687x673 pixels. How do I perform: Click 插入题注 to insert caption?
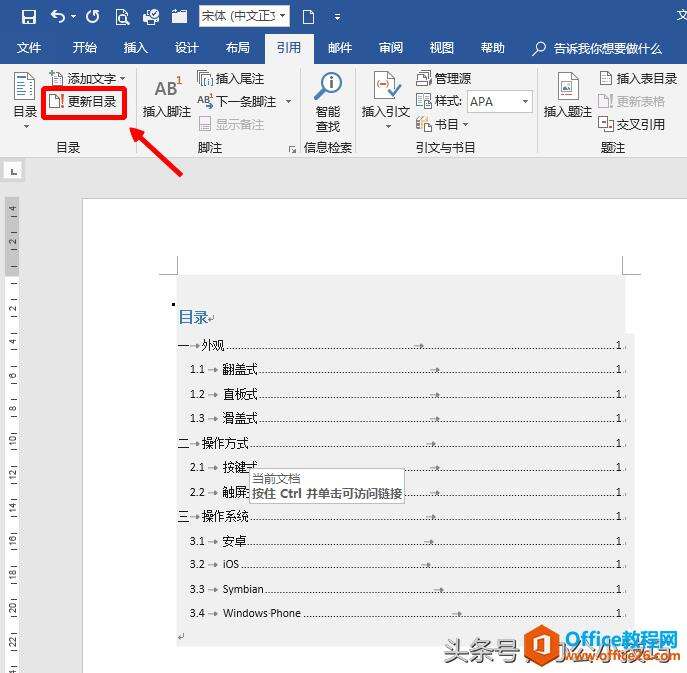pos(568,96)
